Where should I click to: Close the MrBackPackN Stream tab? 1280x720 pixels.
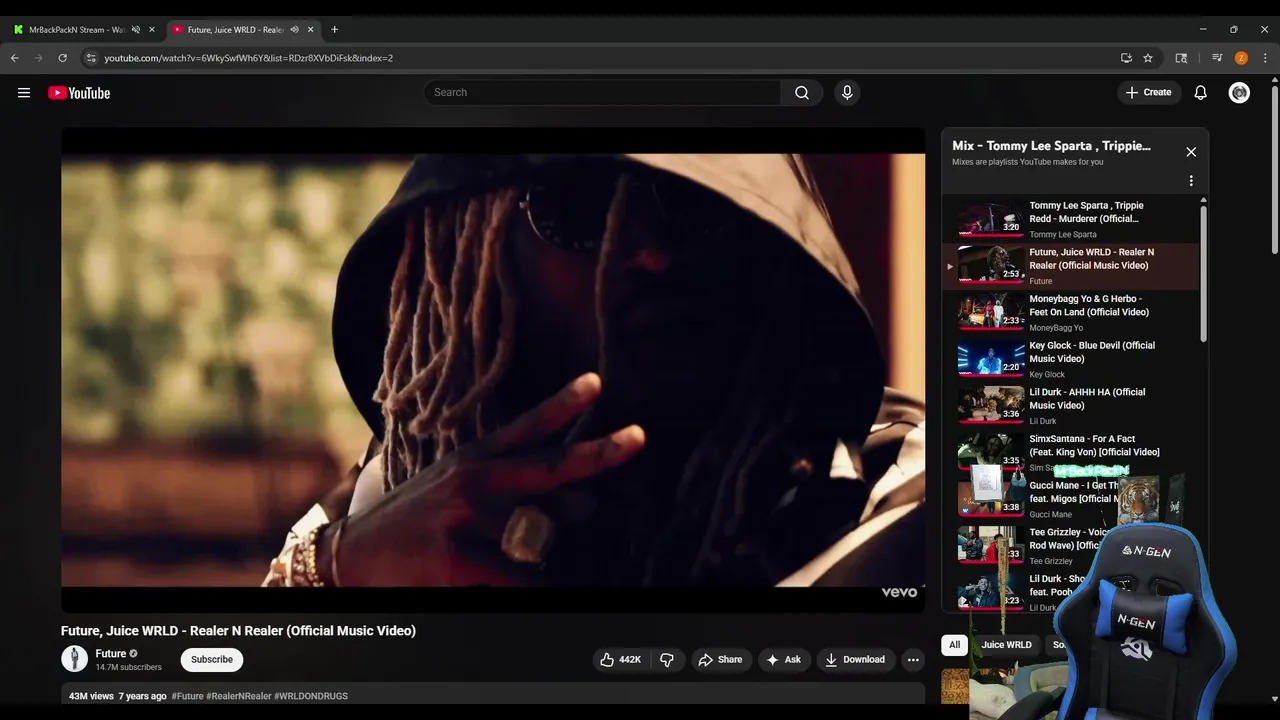coord(152,30)
